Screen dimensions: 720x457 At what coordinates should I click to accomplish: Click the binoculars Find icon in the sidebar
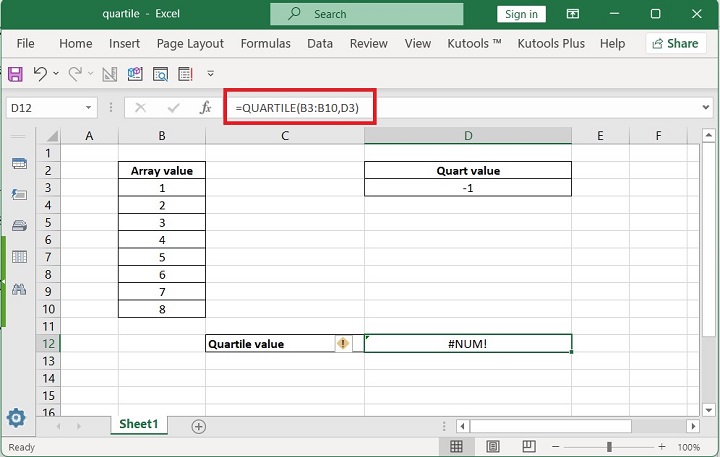18,288
